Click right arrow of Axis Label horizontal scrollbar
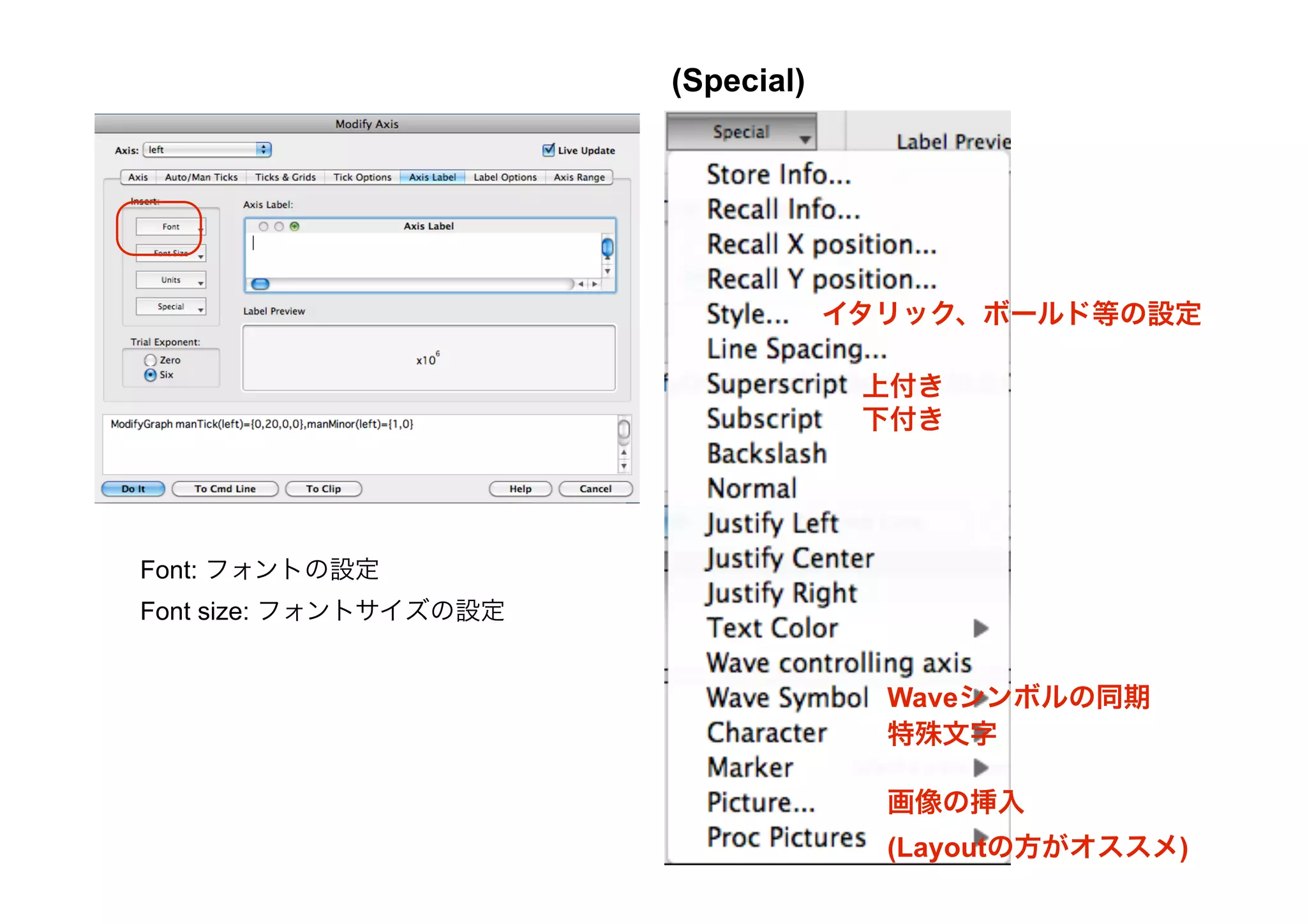The width and height of the screenshot is (1307, 924). [595, 284]
